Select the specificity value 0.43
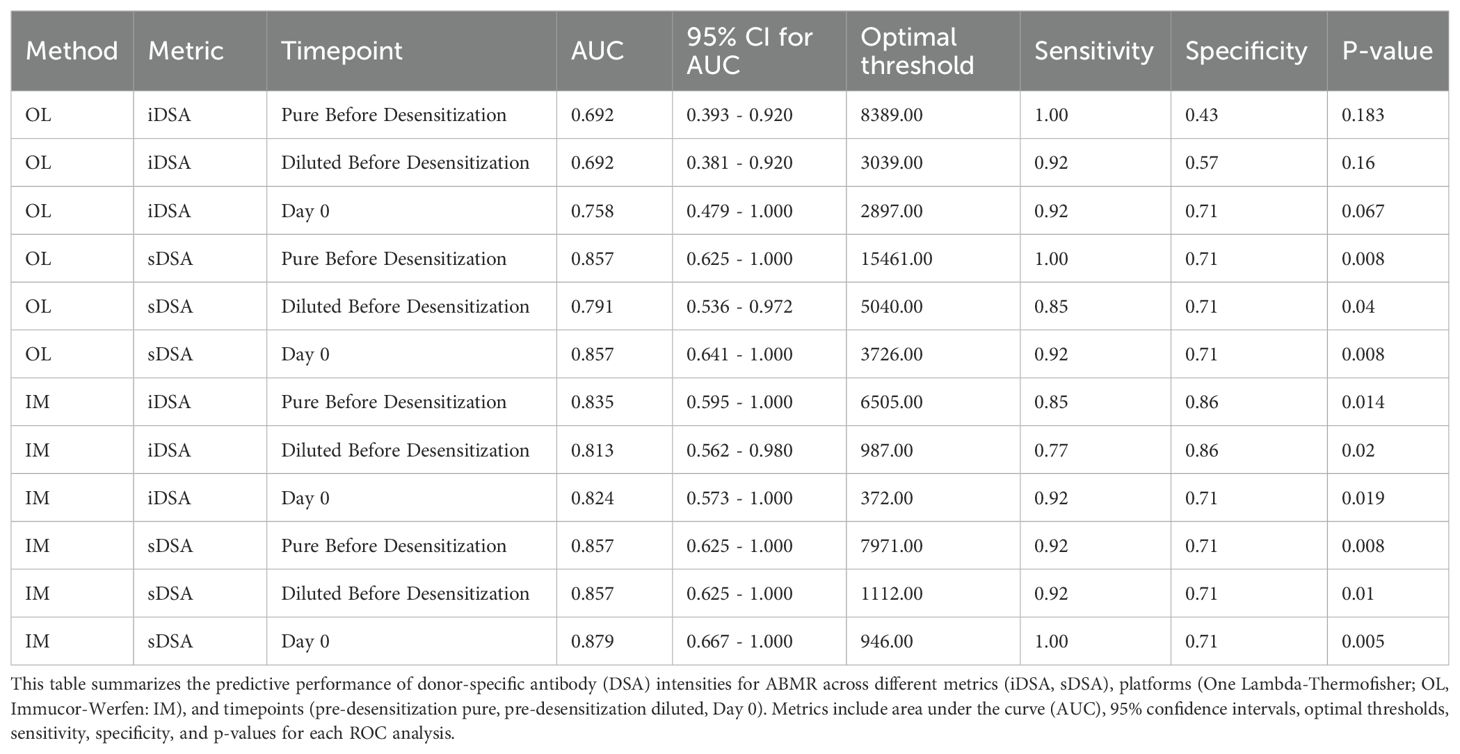The image size is (1460, 754). coord(1201,115)
